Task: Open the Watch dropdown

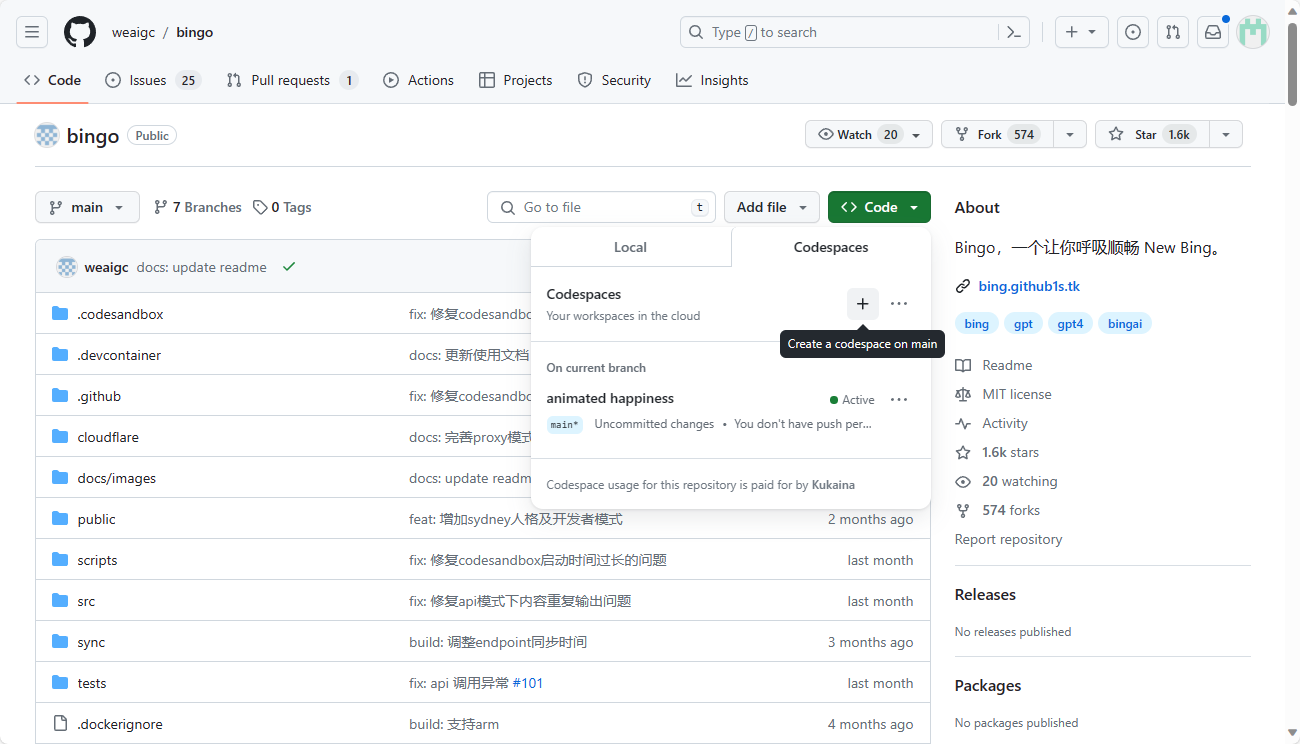Action: [x=869, y=134]
